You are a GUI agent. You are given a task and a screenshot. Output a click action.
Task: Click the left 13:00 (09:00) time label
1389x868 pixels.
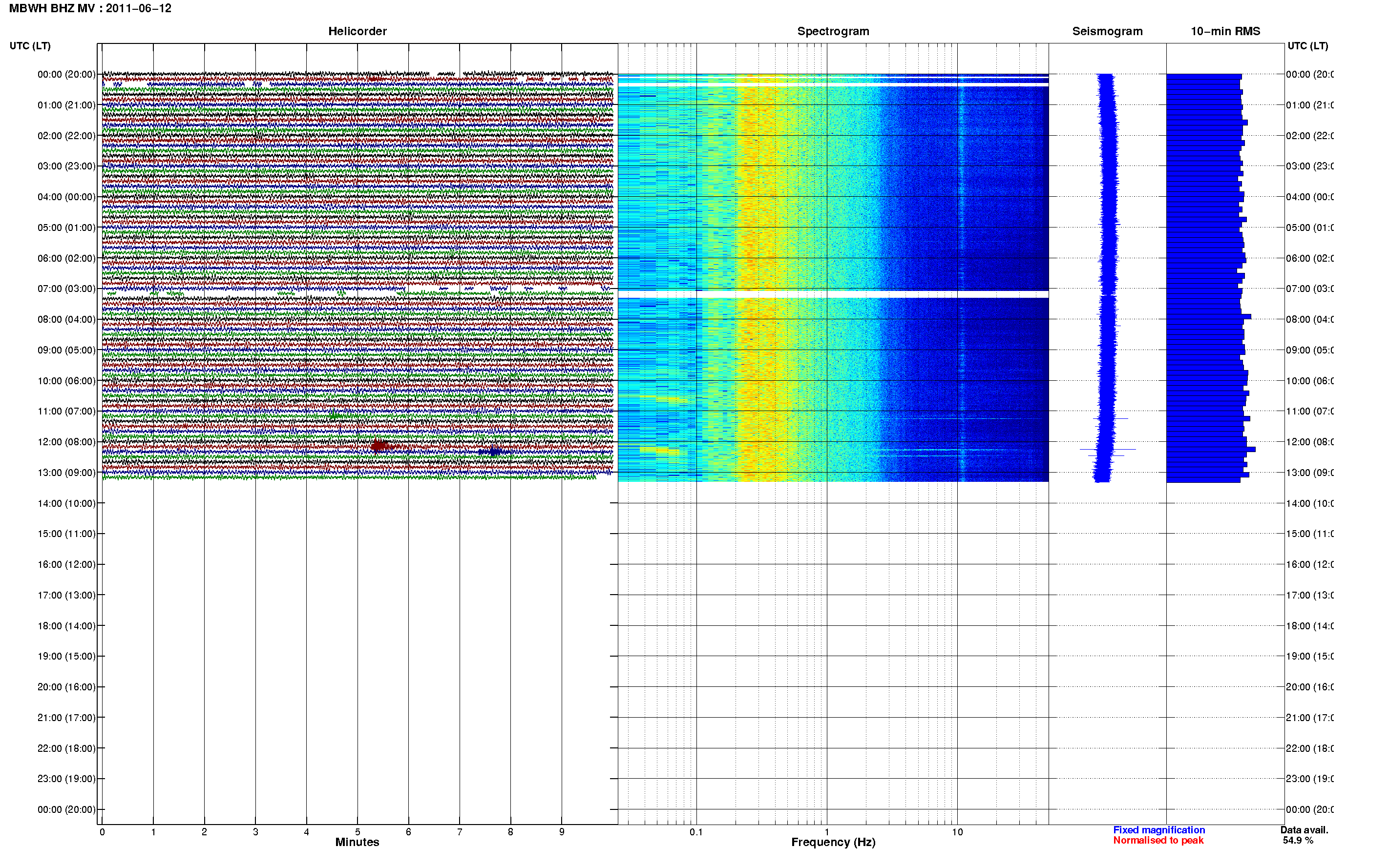tap(66, 473)
